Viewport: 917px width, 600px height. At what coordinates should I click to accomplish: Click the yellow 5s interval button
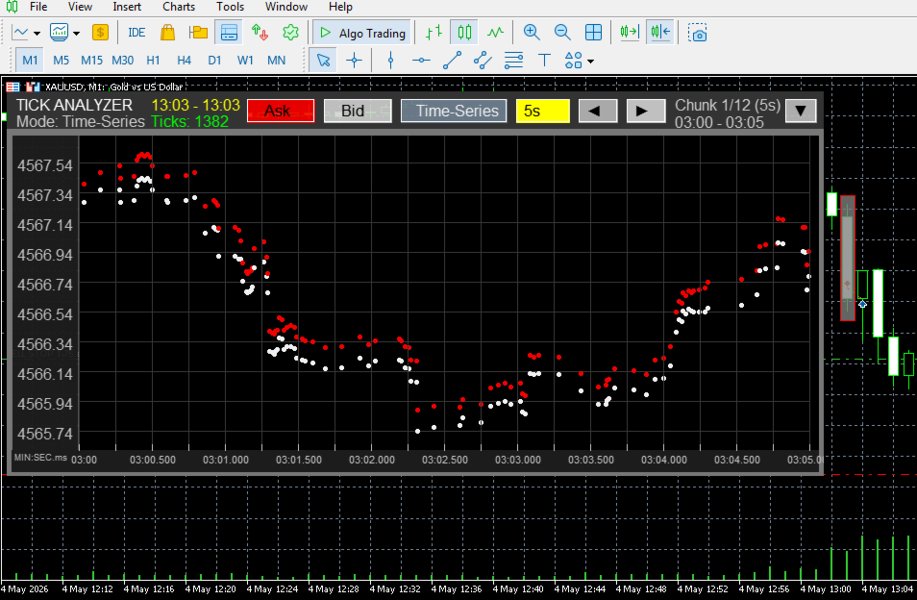pyautogui.click(x=543, y=111)
